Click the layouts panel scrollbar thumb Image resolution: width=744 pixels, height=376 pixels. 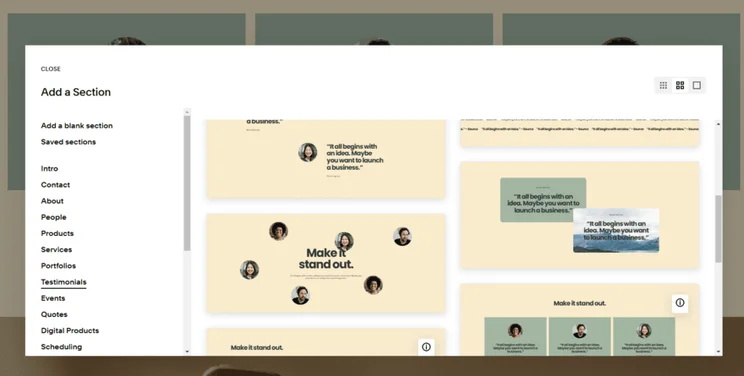[x=718, y=228]
